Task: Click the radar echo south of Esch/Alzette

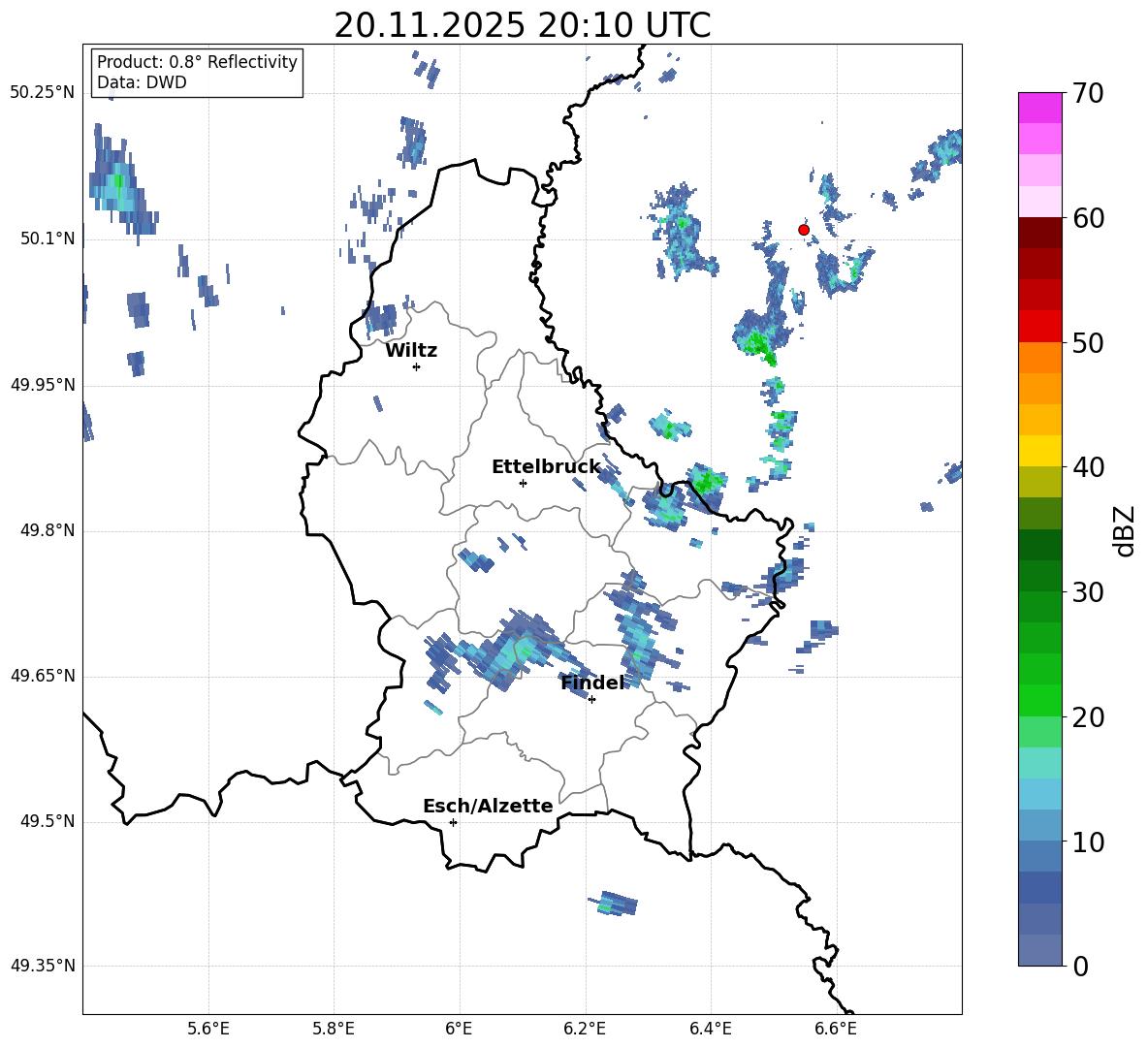Action: 614,904
